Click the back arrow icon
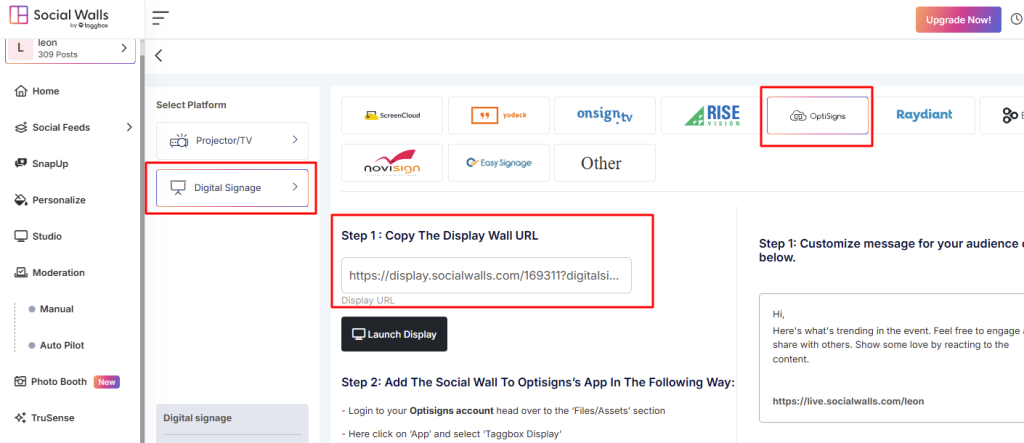The height and width of the screenshot is (443, 1024). pos(158,56)
